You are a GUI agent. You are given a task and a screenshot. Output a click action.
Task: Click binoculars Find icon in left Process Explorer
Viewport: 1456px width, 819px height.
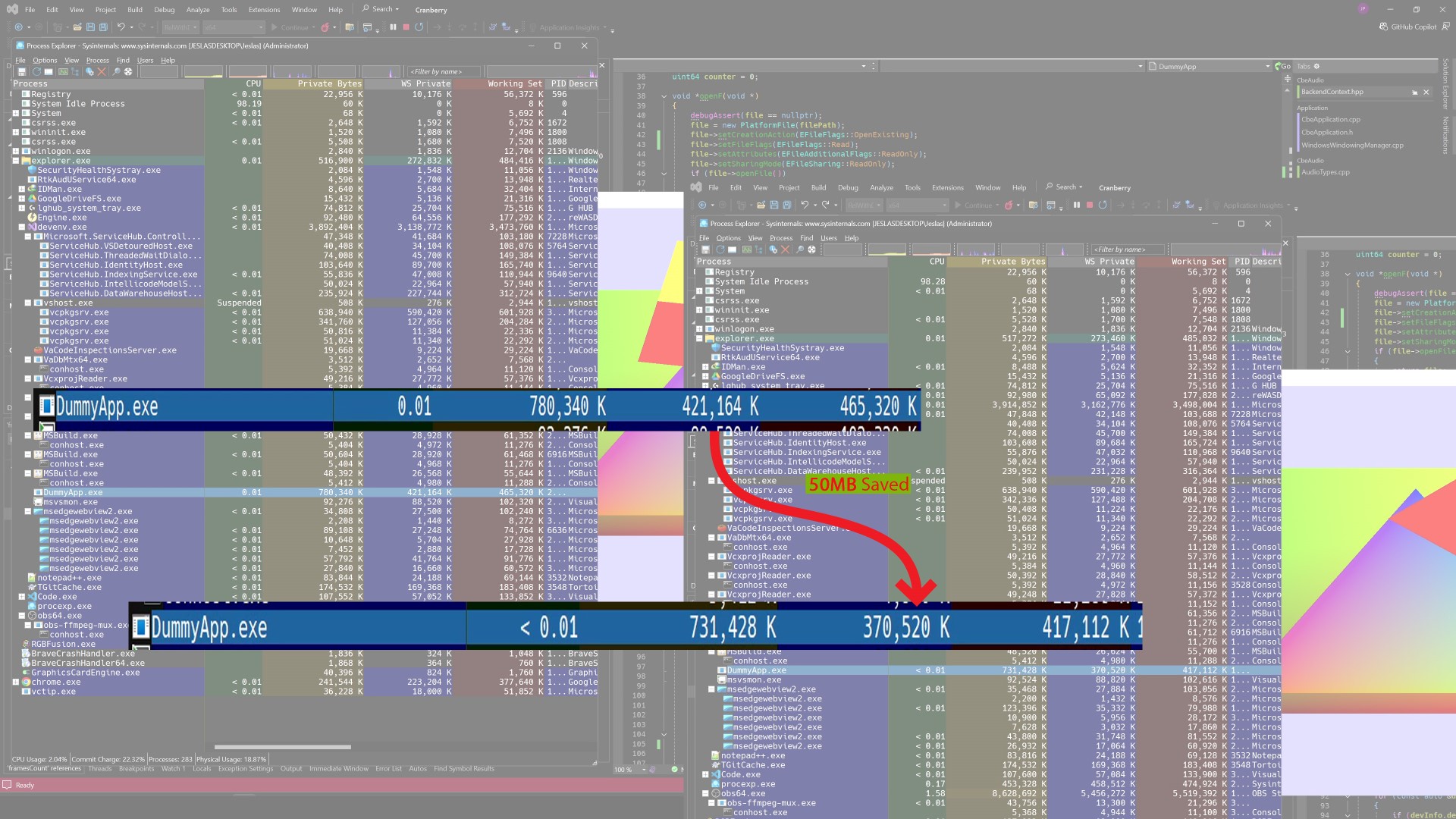tap(116, 72)
